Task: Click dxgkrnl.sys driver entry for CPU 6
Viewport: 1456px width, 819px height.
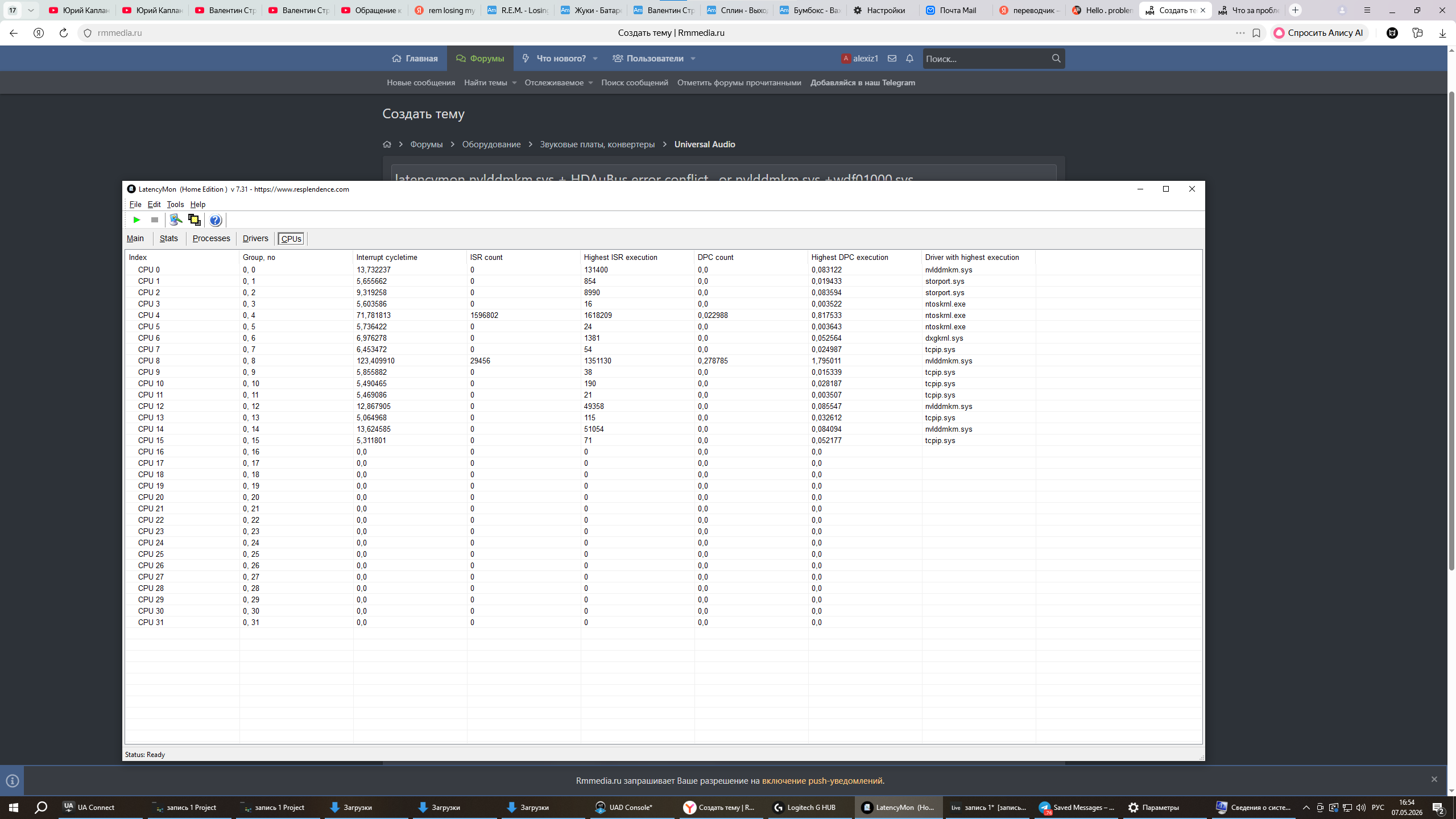Action: point(944,338)
